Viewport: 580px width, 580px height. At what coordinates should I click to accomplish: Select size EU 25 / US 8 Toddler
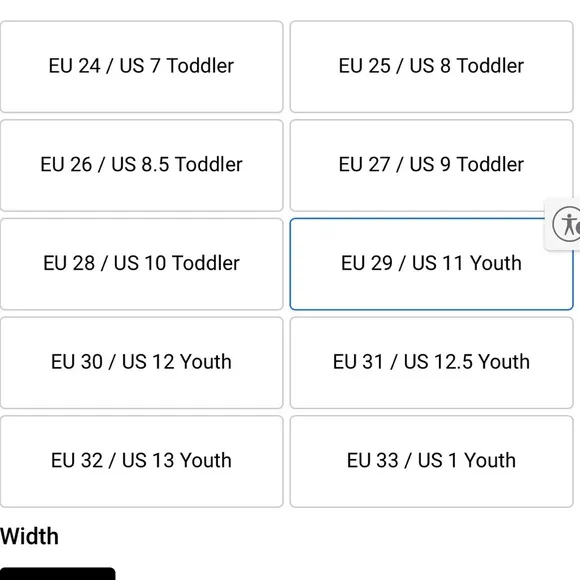tap(431, 67)
